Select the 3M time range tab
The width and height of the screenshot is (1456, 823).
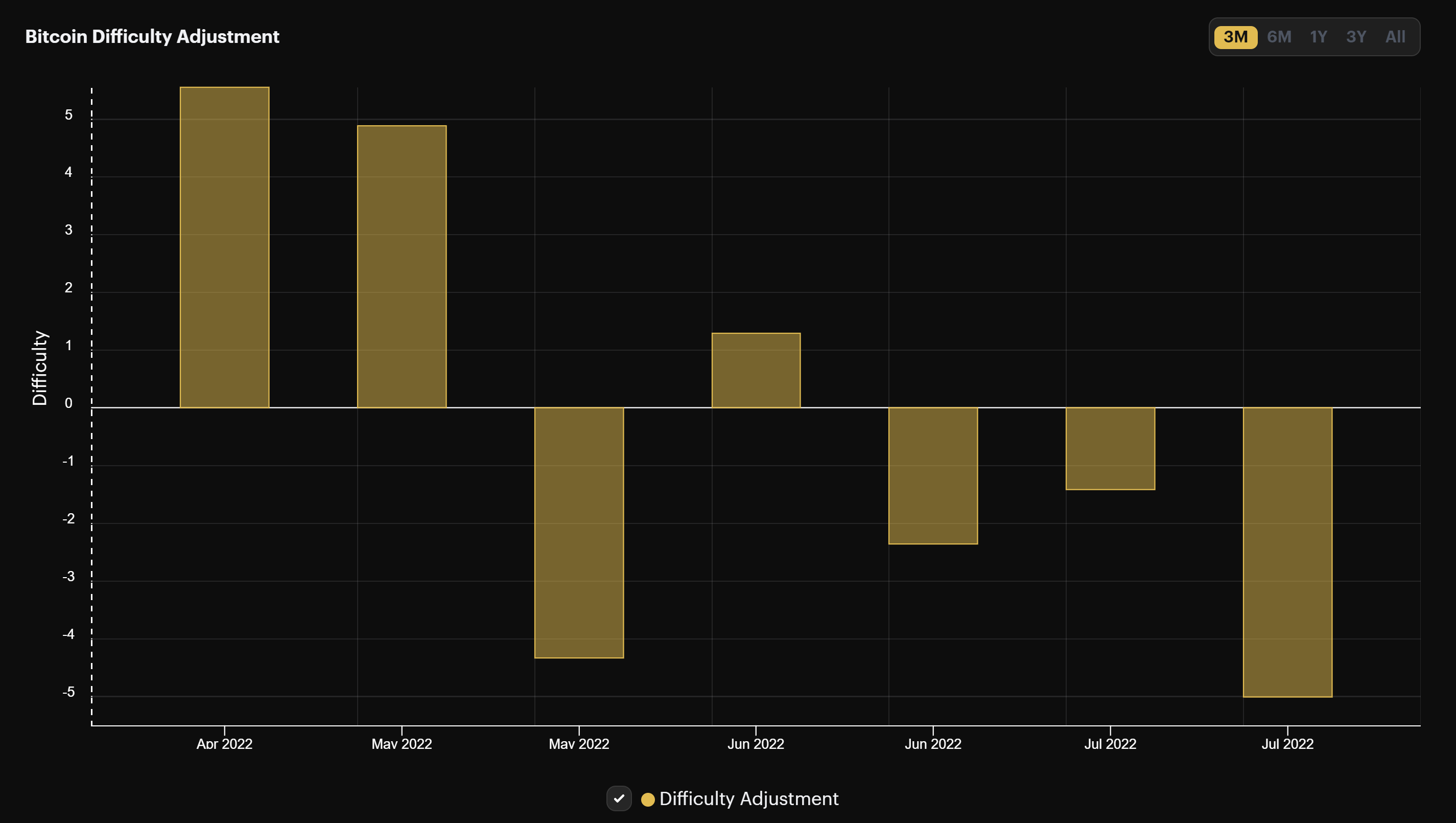(1236, 37)
